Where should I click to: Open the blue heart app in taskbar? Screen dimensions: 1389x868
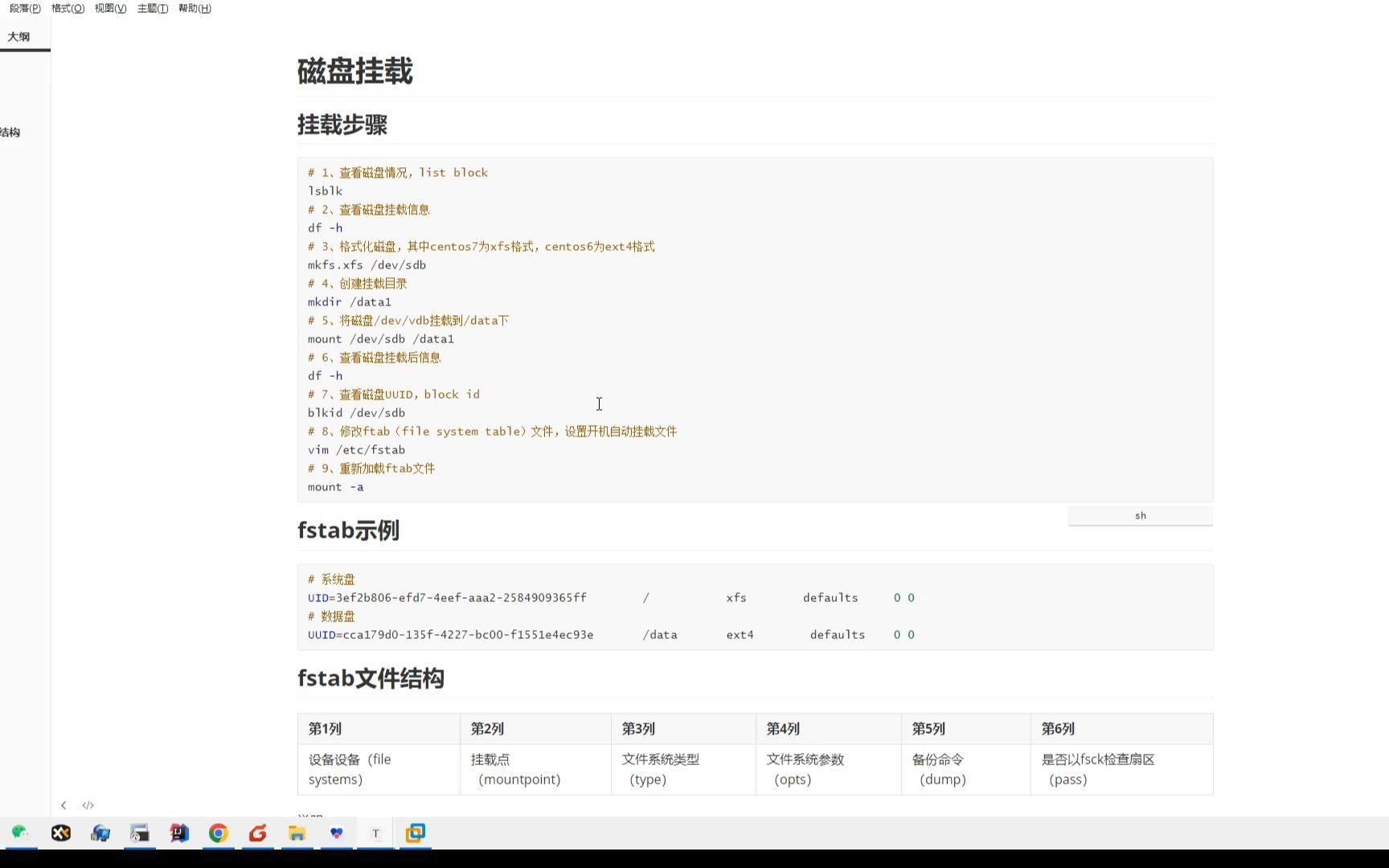tap(337, 833)
